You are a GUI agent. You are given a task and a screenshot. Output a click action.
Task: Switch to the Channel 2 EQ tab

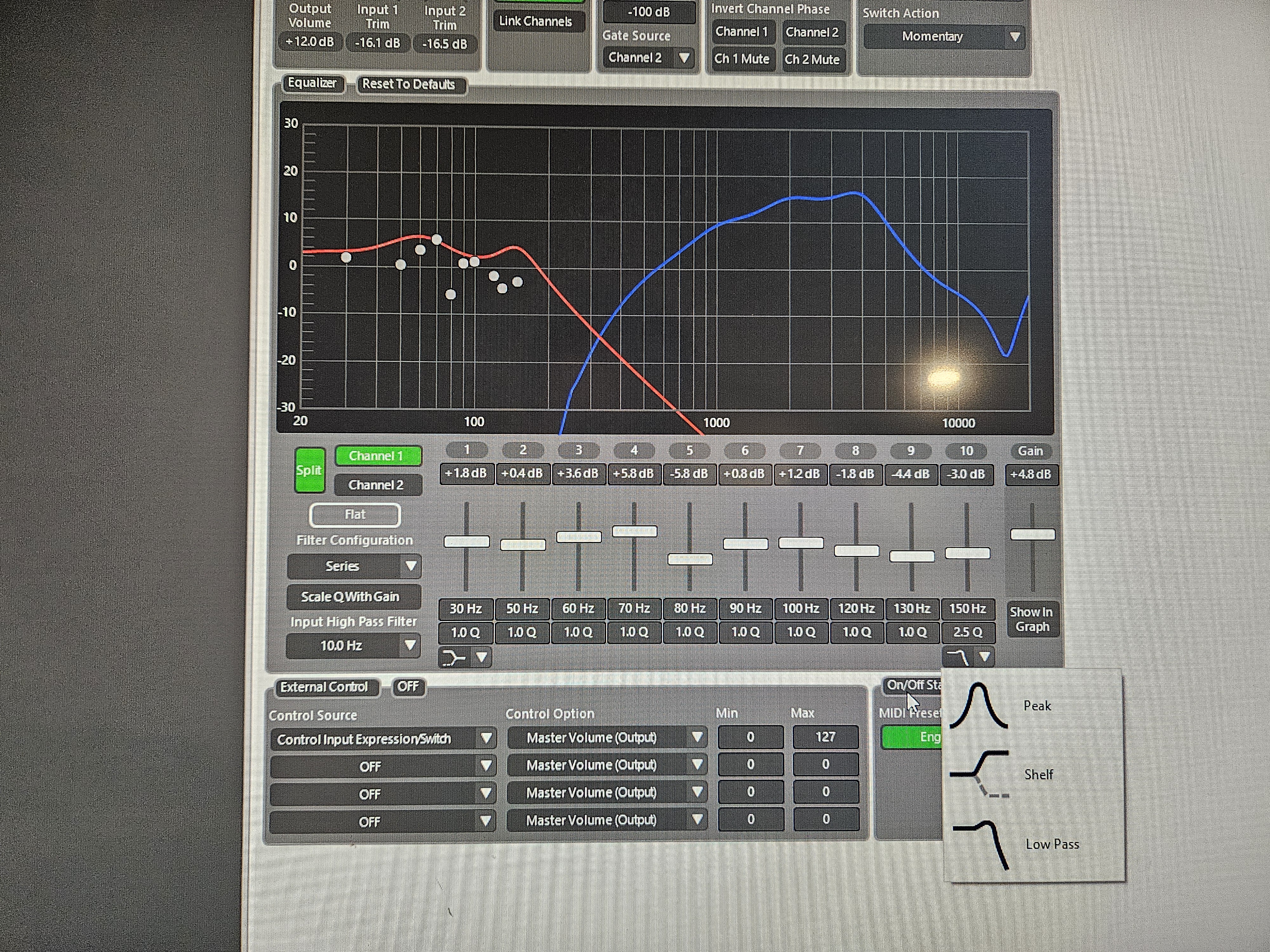pos(376,485)
